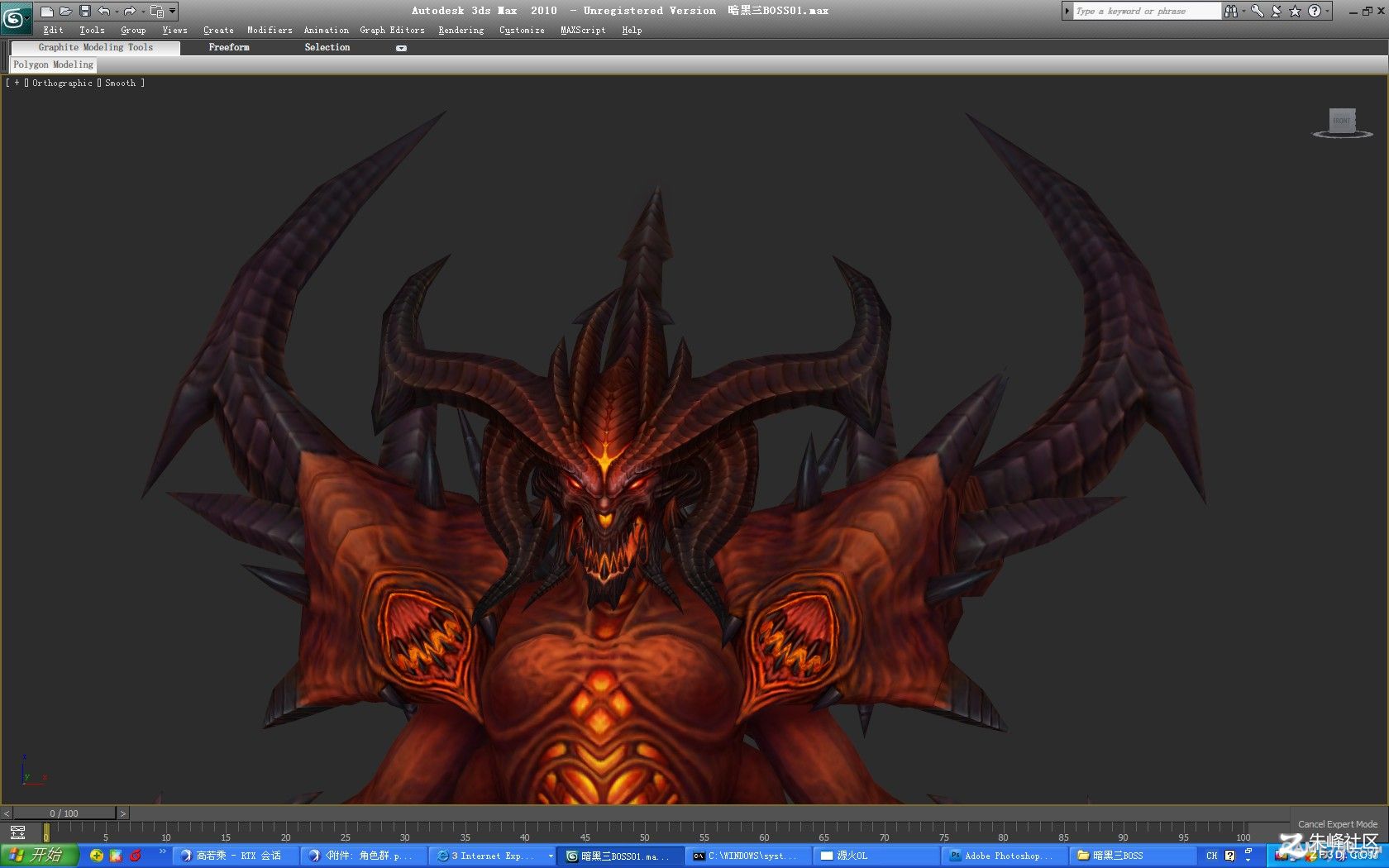Open Redo history dropdown arrow

tap(142, 11)
